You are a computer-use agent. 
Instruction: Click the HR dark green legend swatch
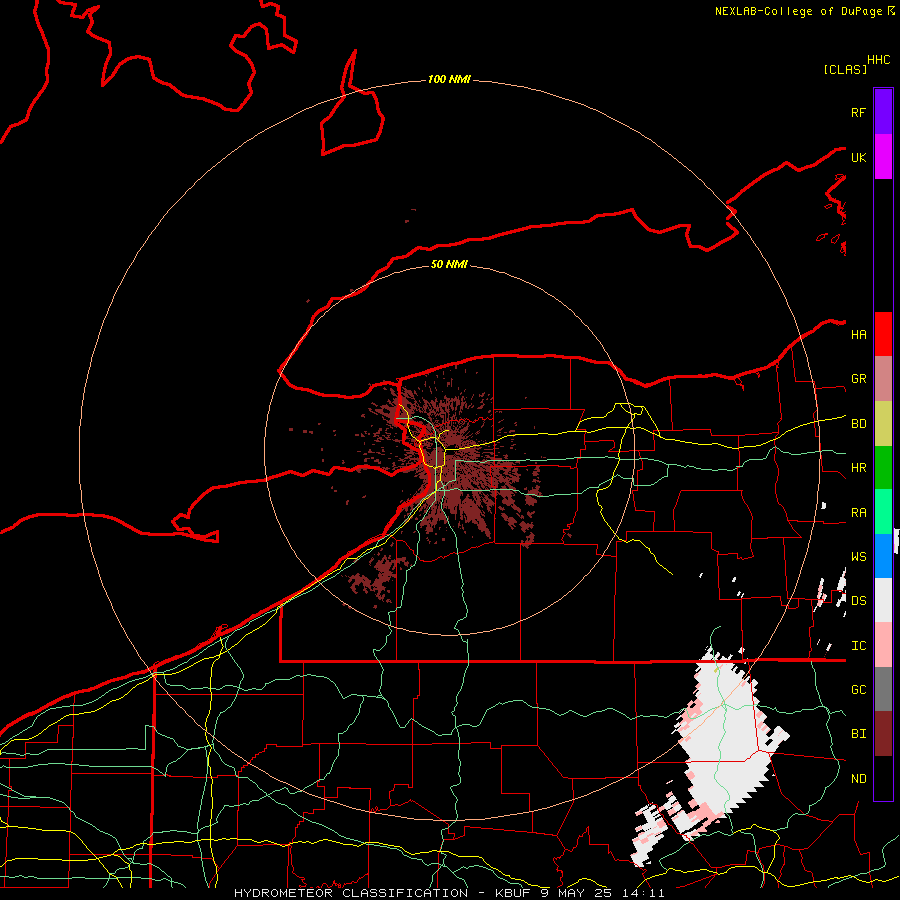(x=883, y=468)
